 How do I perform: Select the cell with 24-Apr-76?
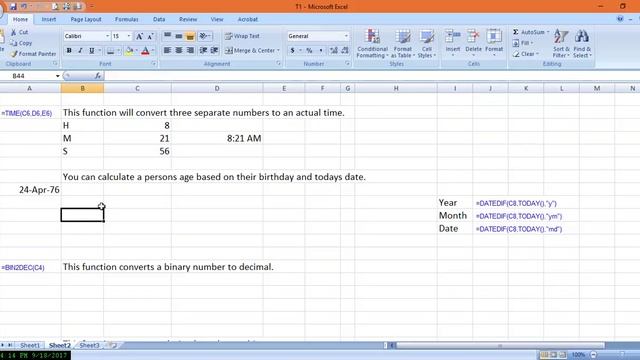coord(30,190)
